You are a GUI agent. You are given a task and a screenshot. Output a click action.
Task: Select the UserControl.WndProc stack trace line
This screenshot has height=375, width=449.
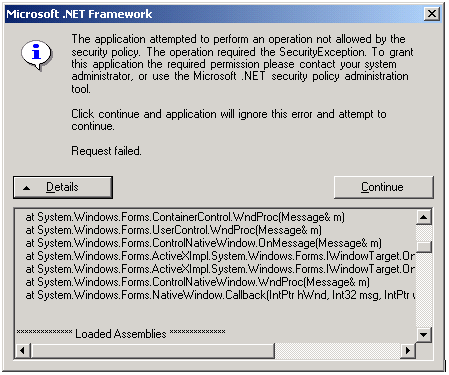point(173,230)
